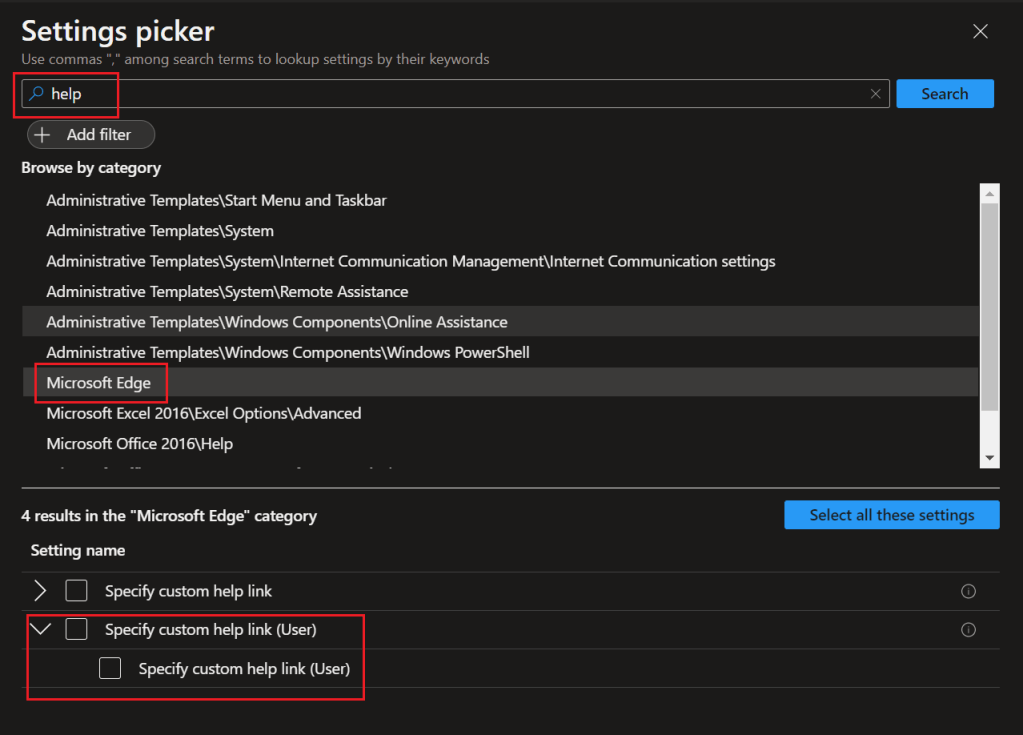Screen dimensions: 1023x735
Task: Check the Specify custom help link checkbox
Action: tap(77, 591)
